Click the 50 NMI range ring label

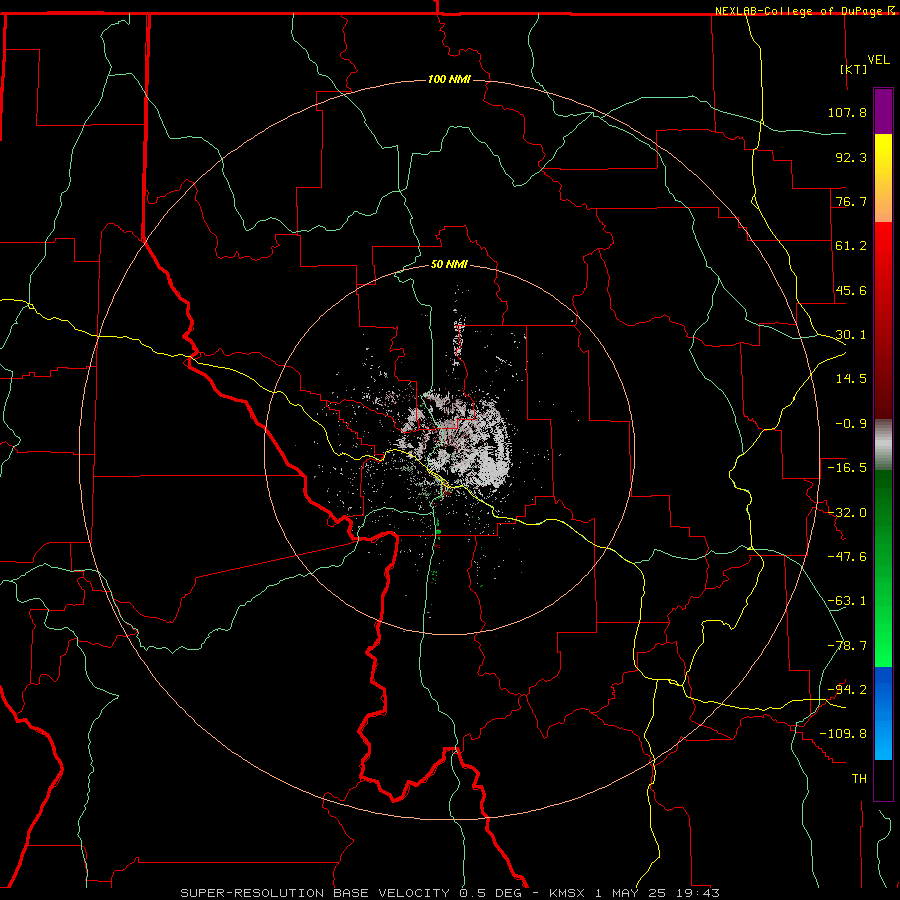[449, 264]
